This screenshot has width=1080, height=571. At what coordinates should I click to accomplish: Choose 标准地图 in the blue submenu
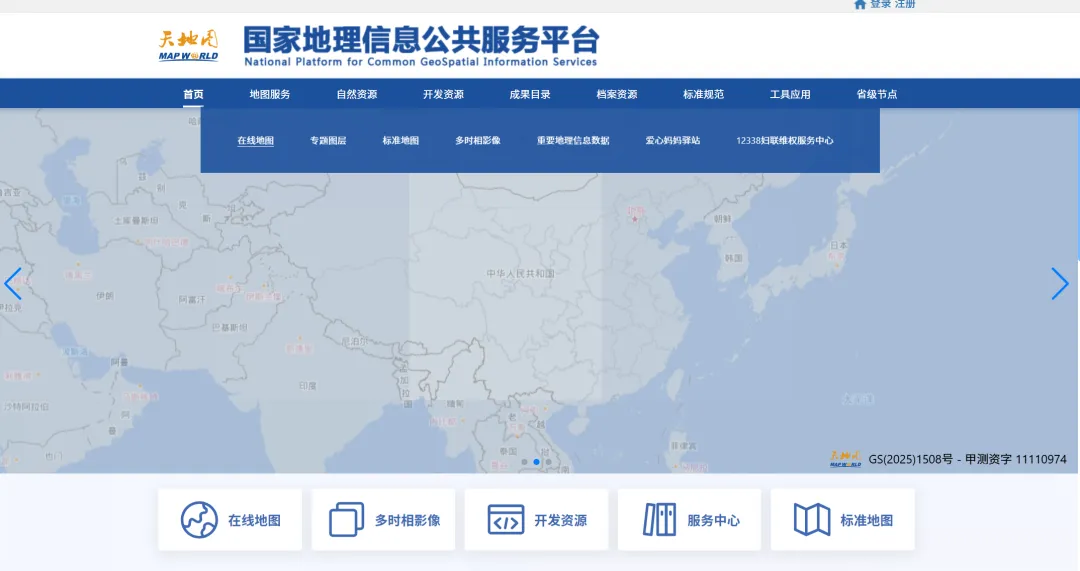coord(401,141)
